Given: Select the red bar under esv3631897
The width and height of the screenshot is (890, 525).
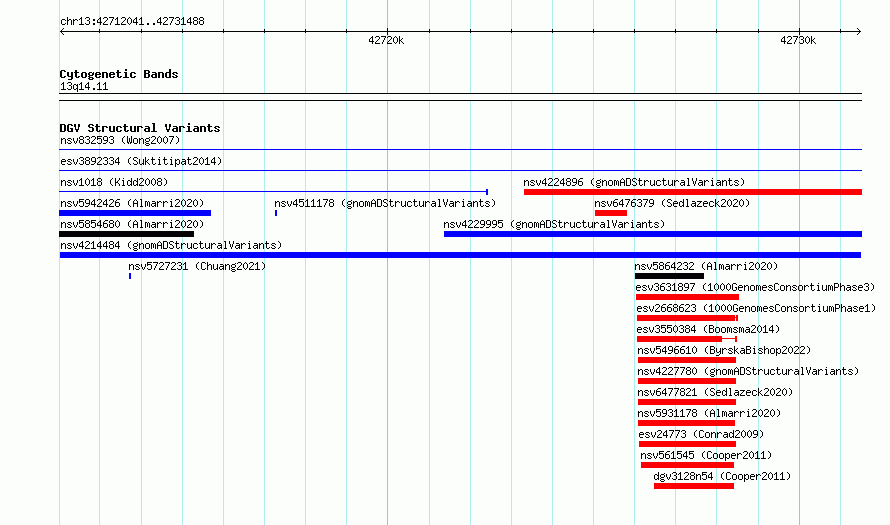Looking at the screenshot, I should click(x=687, y=297).
